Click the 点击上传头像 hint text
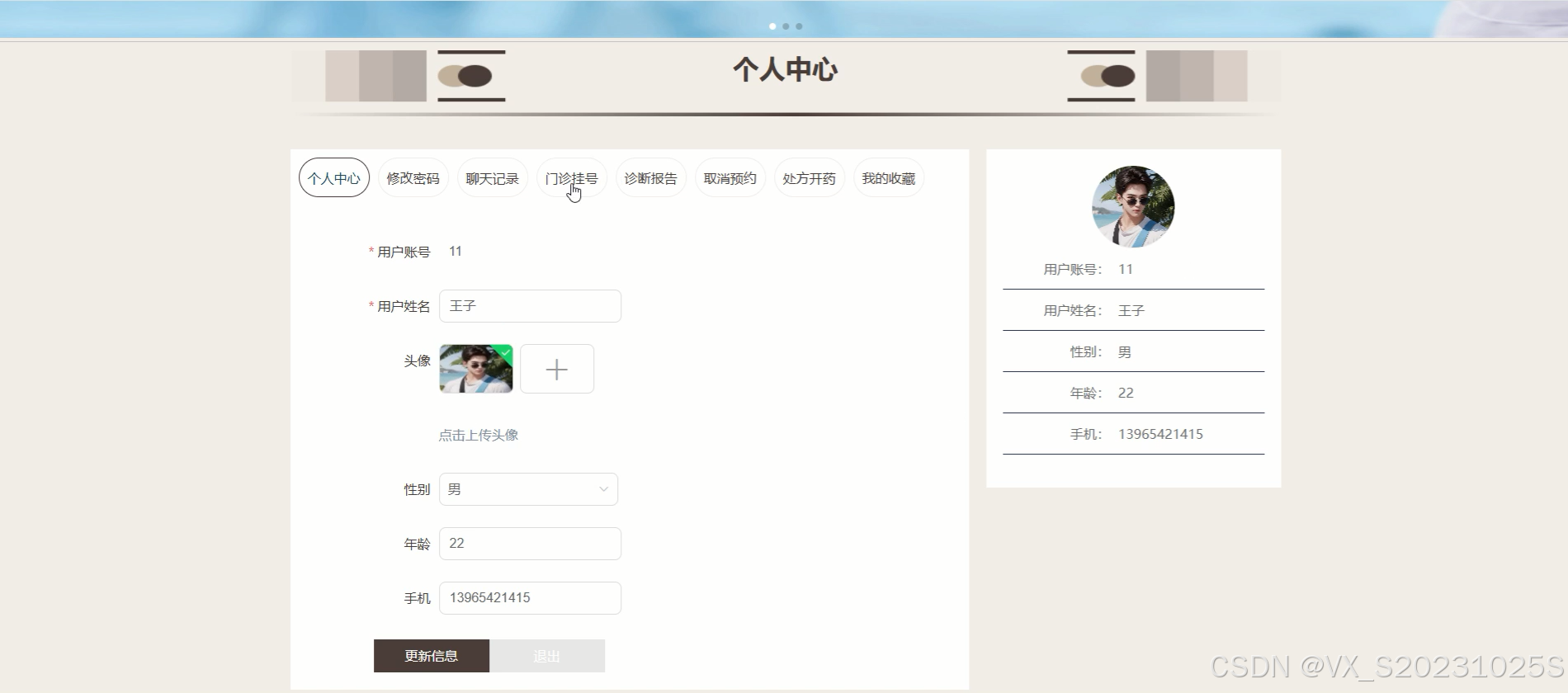Viewport: 1568px width, 693px height. [479, 435]
